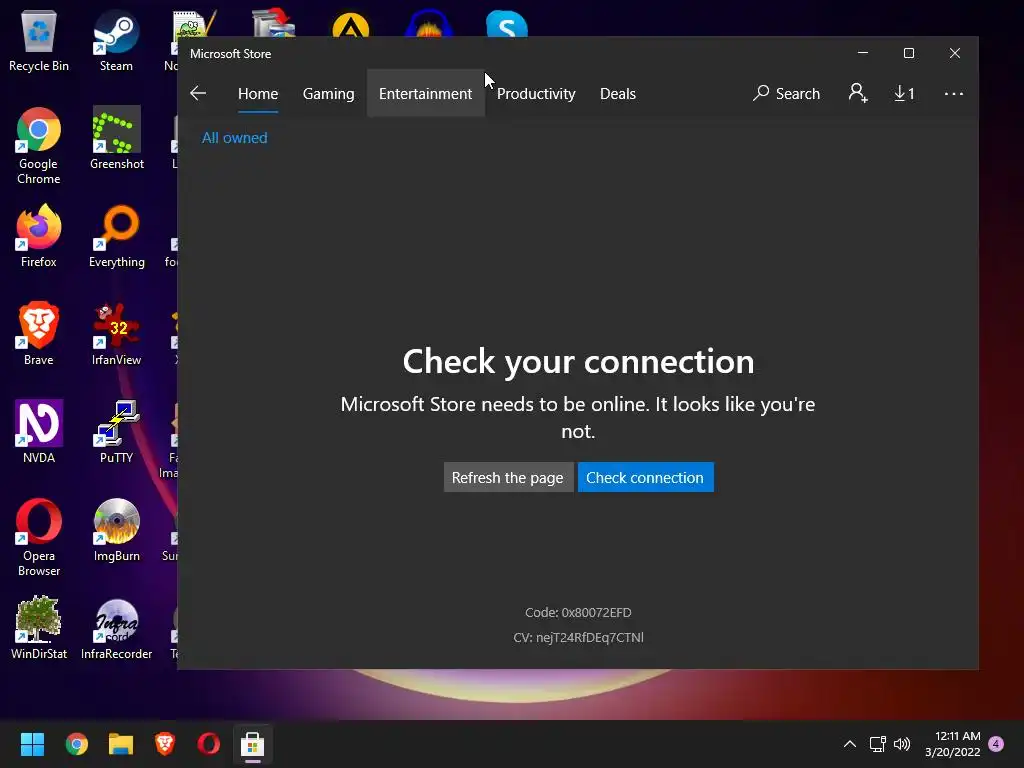Select the ImgBurn desktop shortcut
The width and height of the screenshot is (1024, 768).
[x=116, y=530]
